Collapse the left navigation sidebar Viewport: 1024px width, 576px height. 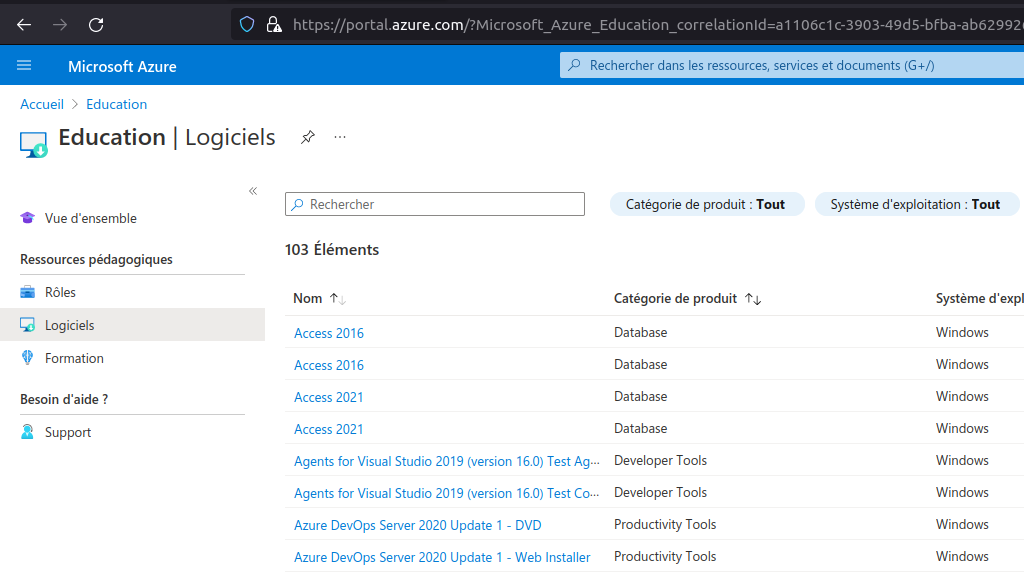[253, 191]
